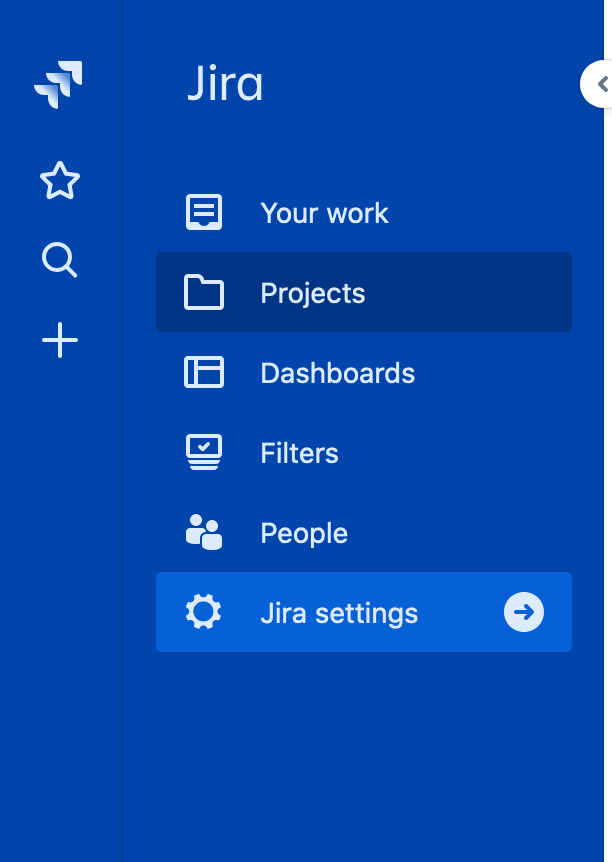Click the Jira settings gear icon
612x862 pixels.
click(x=203, y=611)
